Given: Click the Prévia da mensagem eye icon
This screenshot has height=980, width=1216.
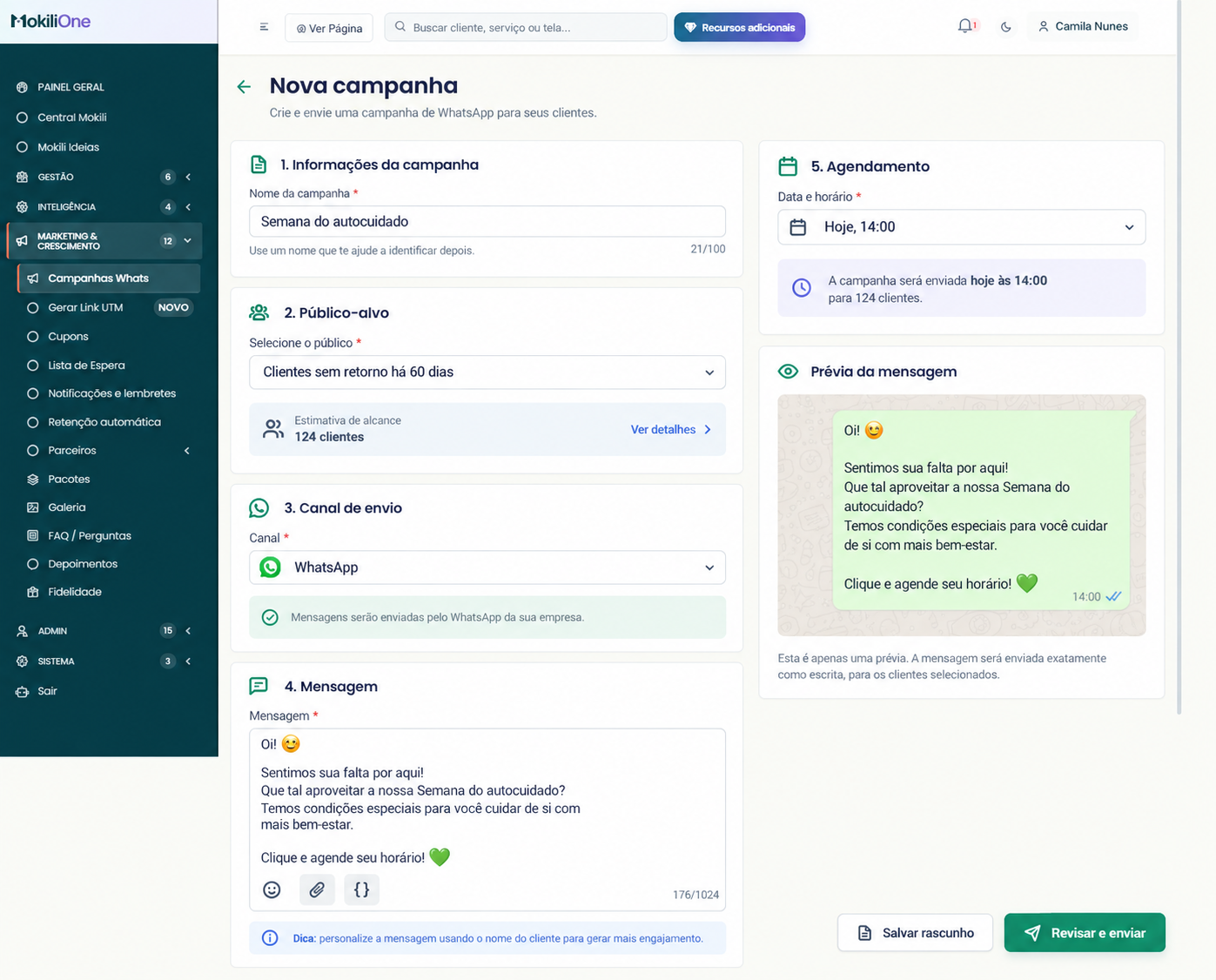Looking at the screenshot, I should [788, 372].
